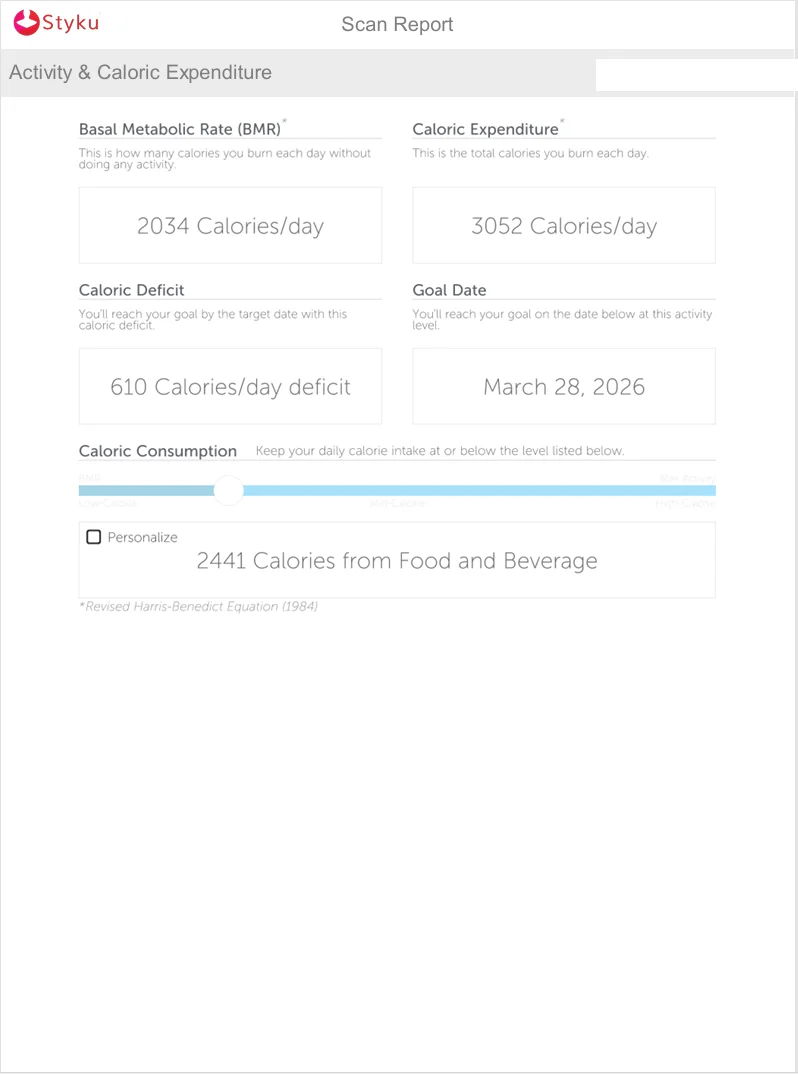Image resolution: width=798 pixels, height=1074 pixels.
Task: Click the March 28, 2026 goal date field
Action: pos(564,386)
